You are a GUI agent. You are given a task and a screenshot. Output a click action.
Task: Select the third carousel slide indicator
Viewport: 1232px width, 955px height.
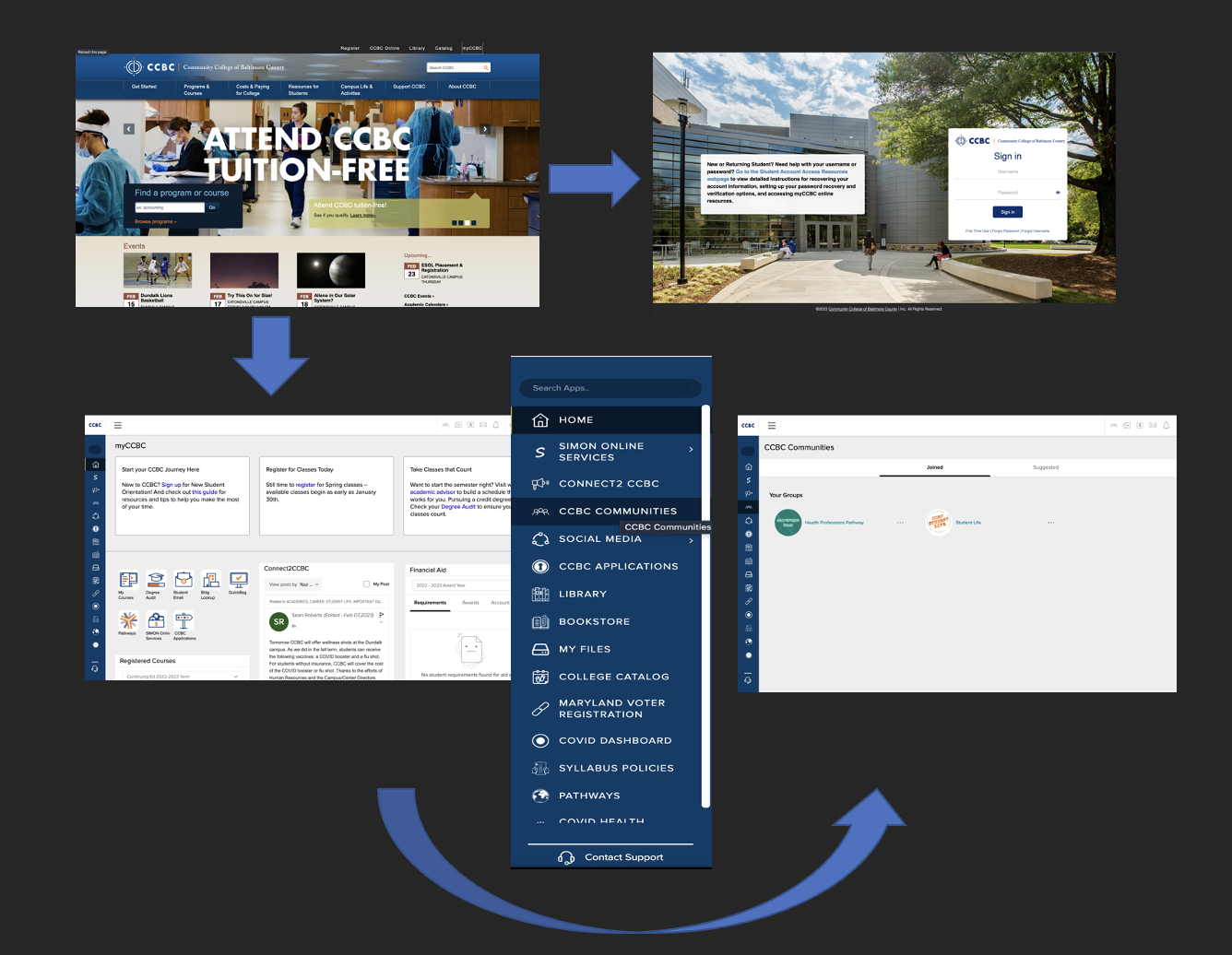468,222
